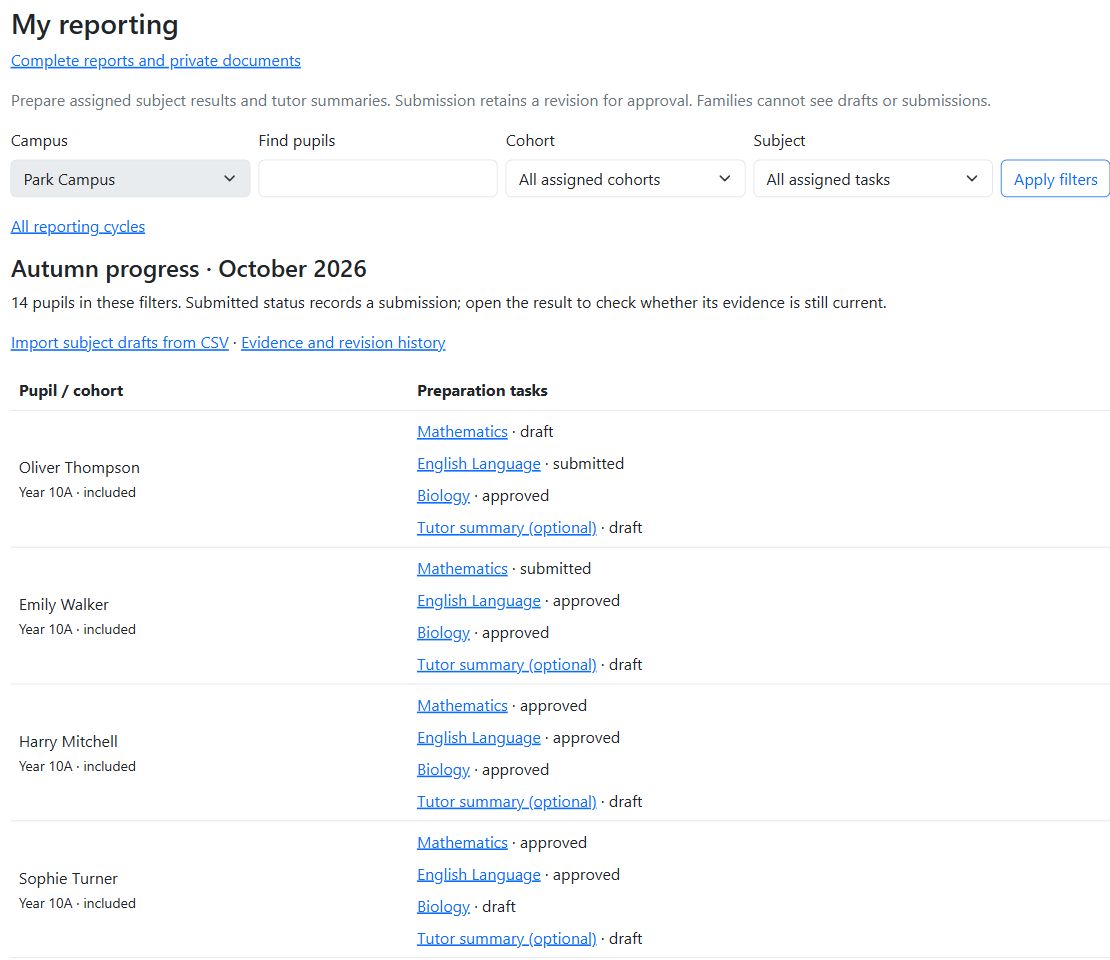
Task: Click the pupil name Oliver Thompson
Action: 79,467
